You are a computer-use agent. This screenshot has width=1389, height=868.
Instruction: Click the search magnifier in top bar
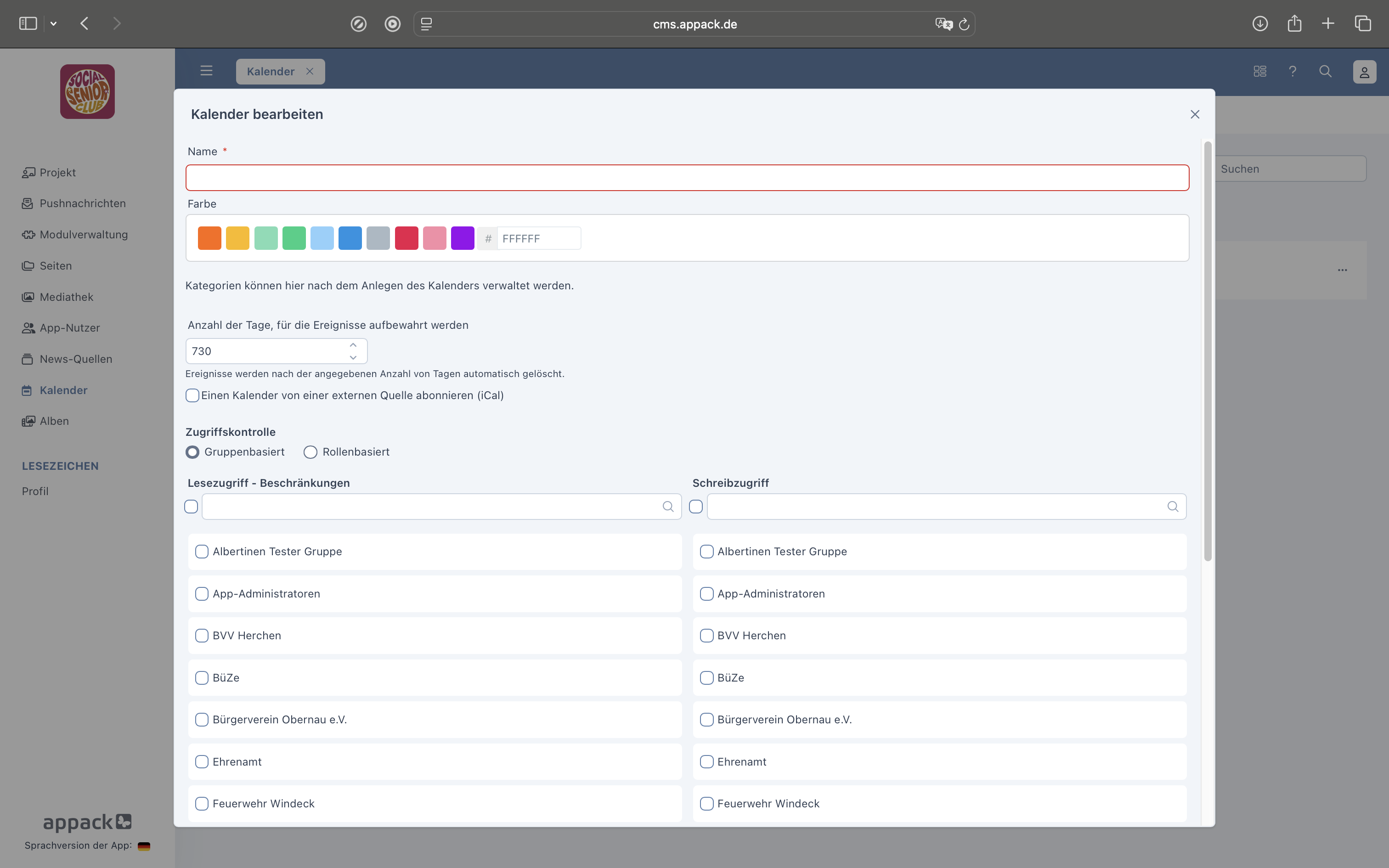[1325, 71]
